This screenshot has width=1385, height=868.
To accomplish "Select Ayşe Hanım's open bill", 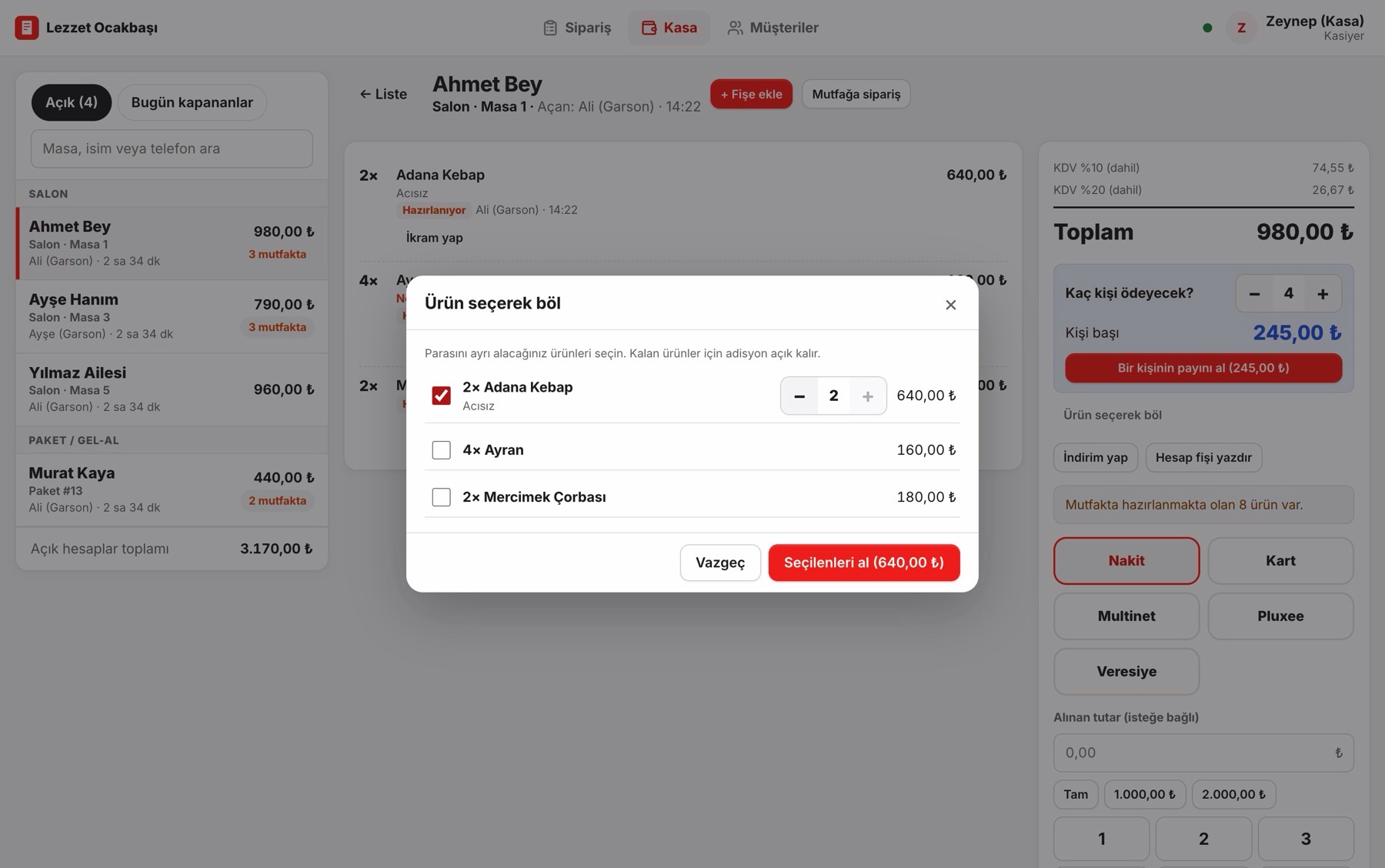I will tap(172, 316).
